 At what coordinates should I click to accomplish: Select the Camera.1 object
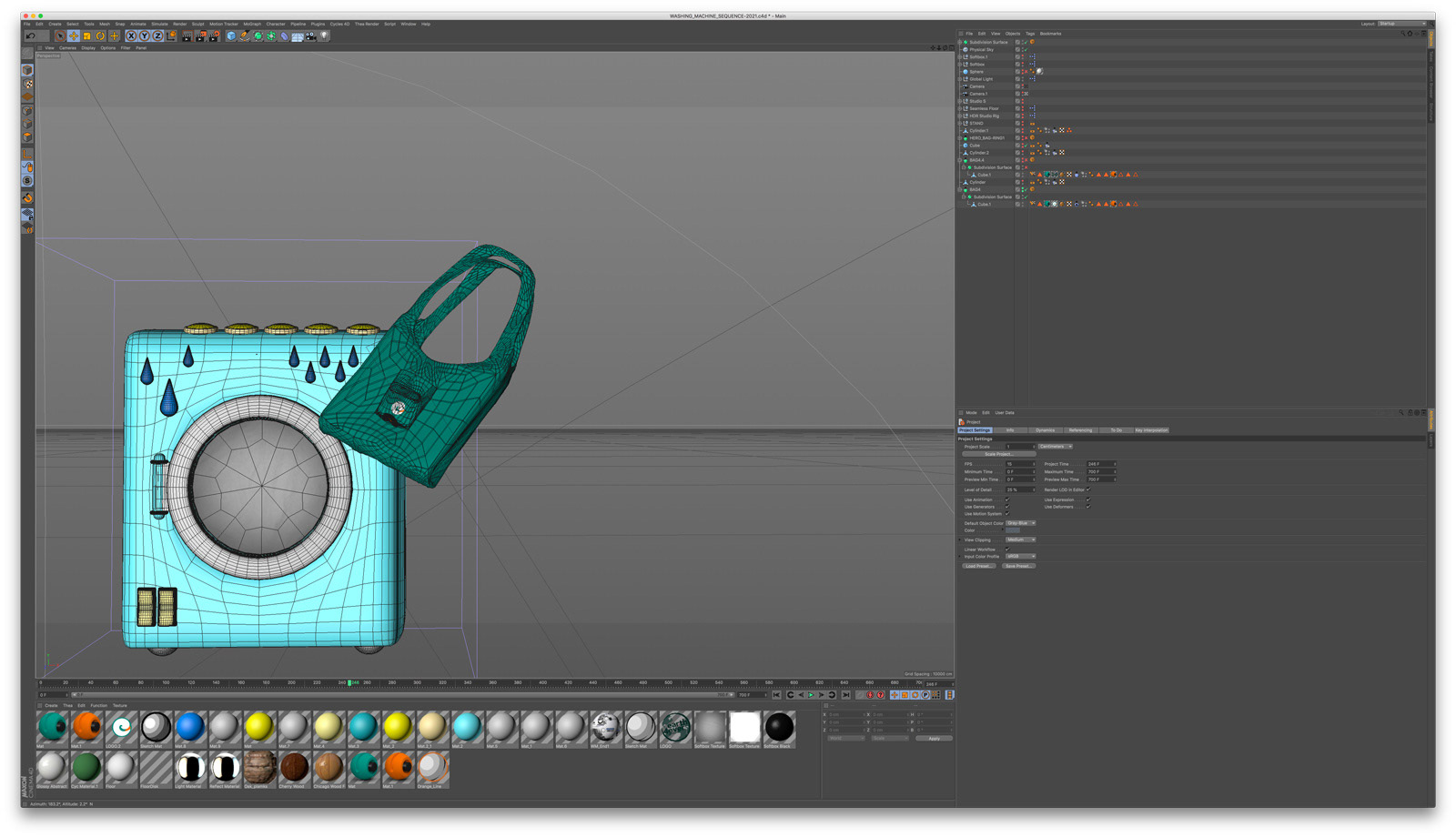pos(978,94)
